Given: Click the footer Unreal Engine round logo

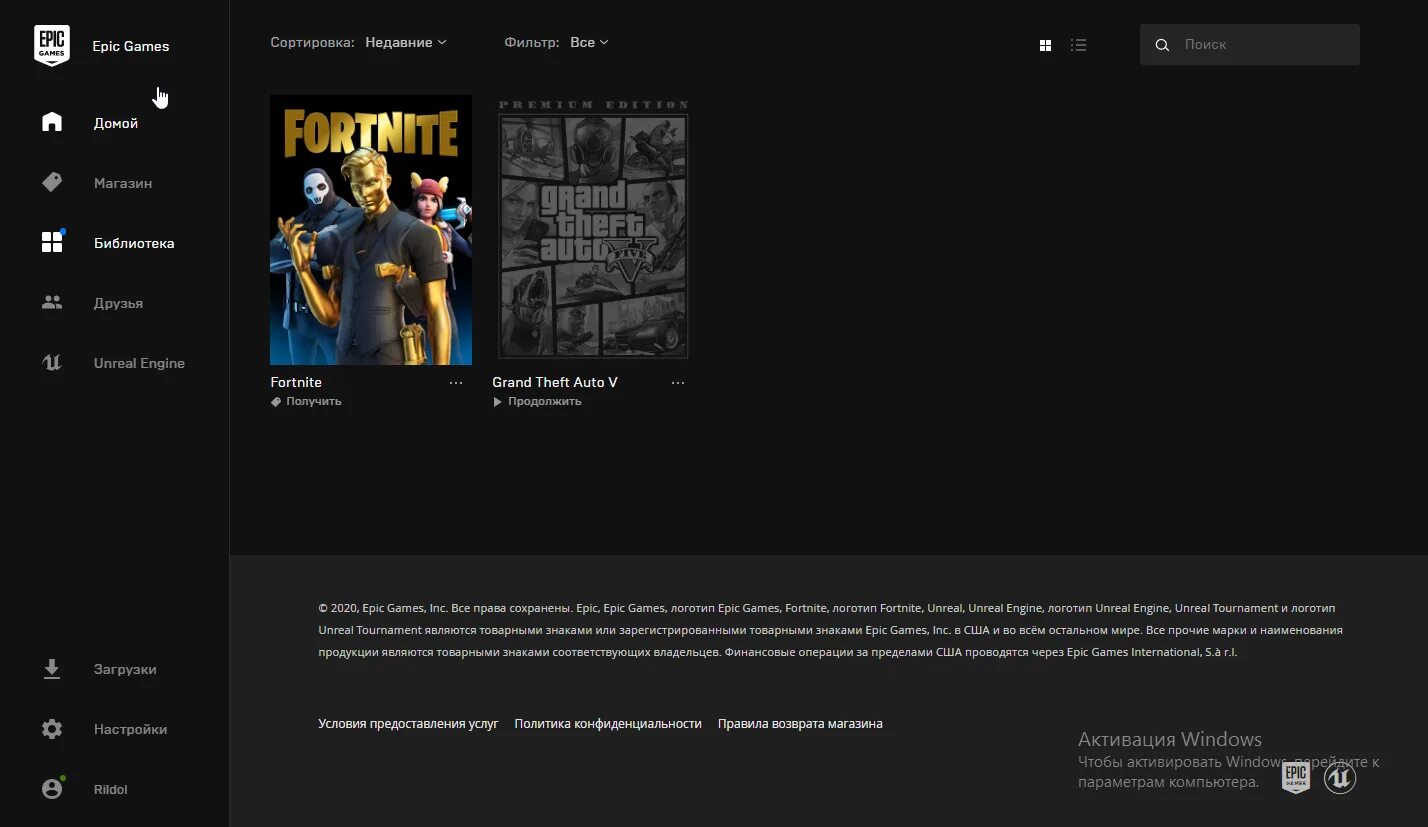Looking at the screenshot, I should tap(1340, 777).
